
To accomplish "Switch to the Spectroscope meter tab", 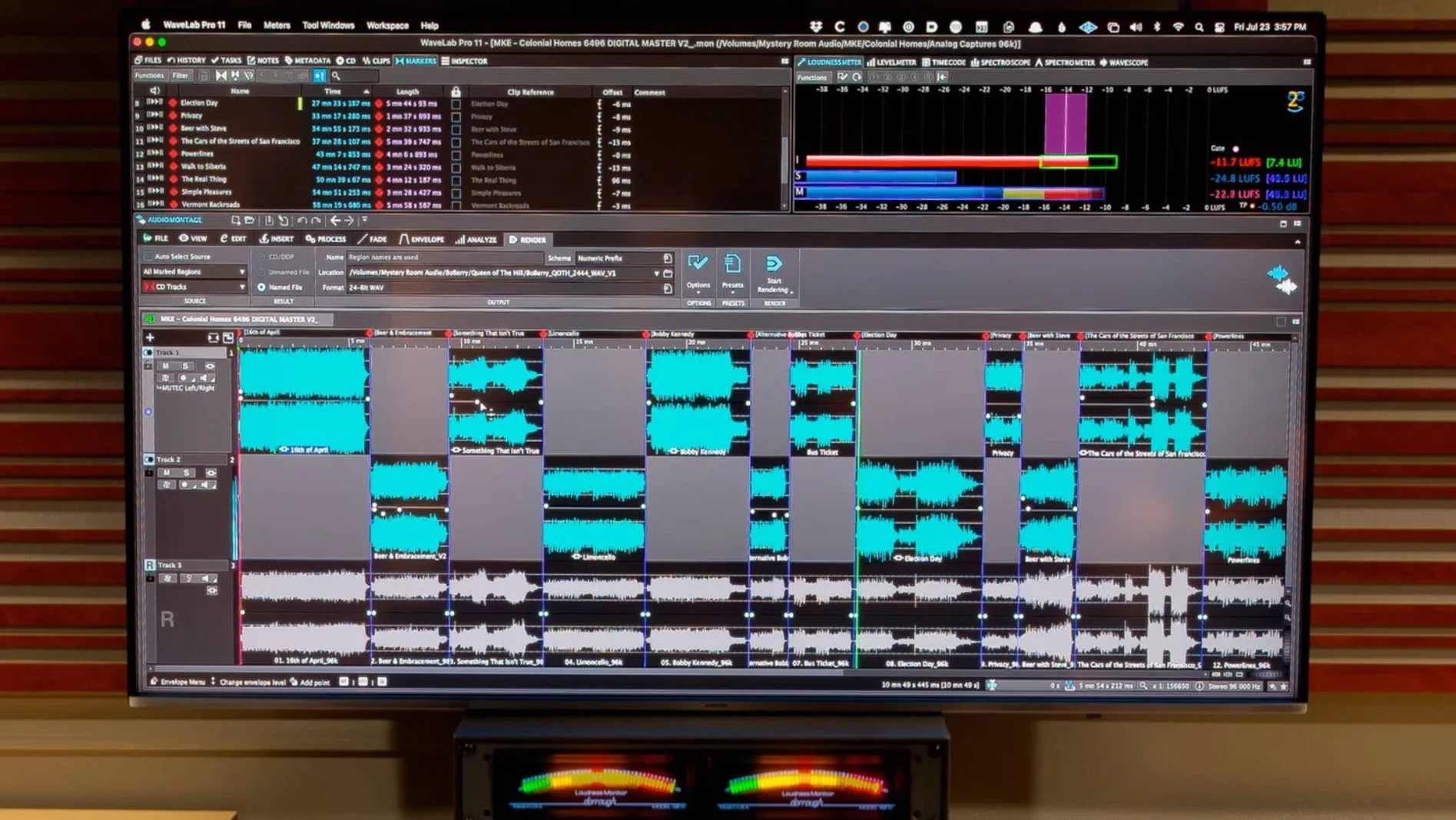I will coord(1000,62).
